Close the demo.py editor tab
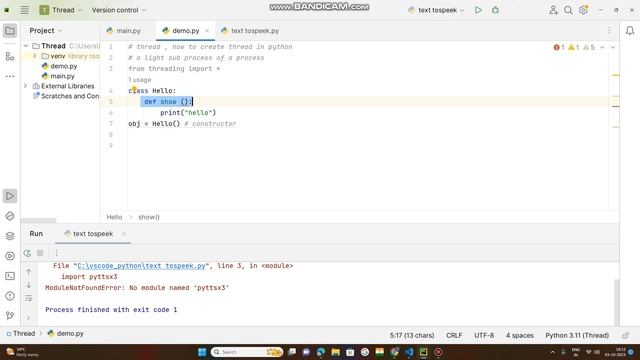Viewport: 640px width, 360px height. 207,31
